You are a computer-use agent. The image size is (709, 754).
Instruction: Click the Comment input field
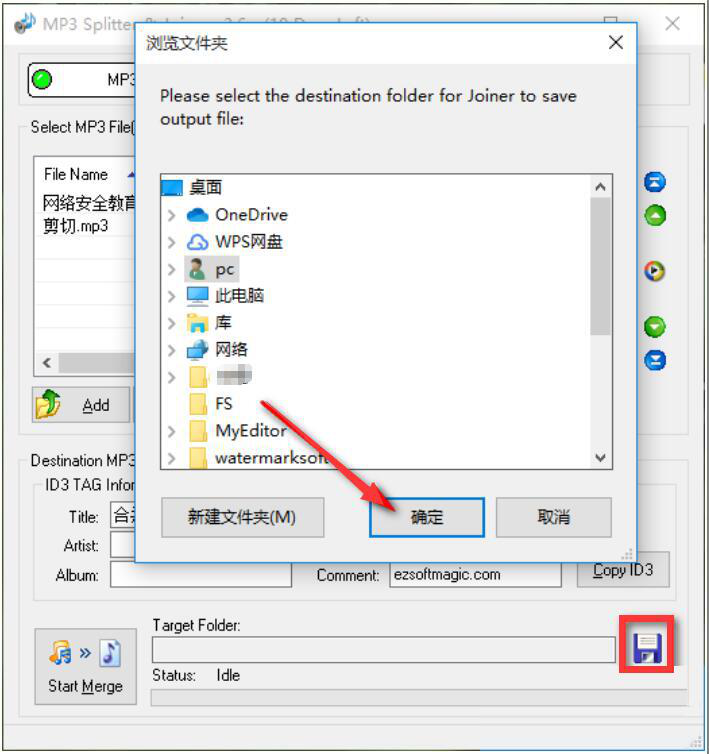[x=475, y=575]
